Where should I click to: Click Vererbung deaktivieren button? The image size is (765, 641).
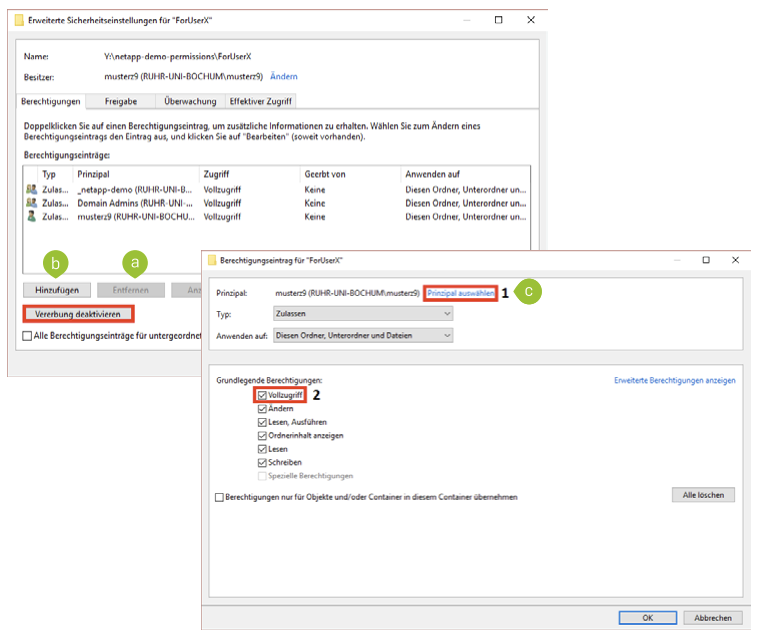point(78,314)
